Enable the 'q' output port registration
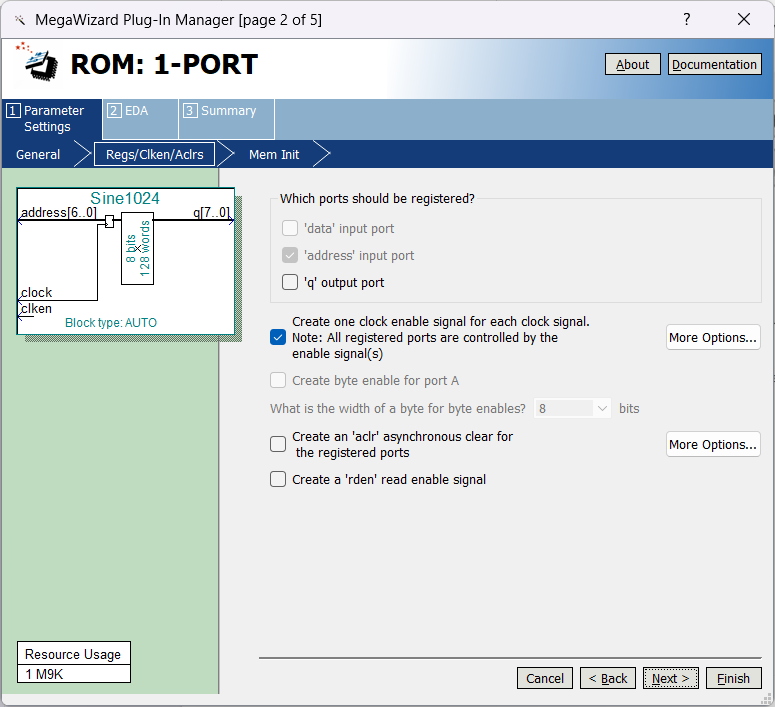This screenshot has height=707, width=775. point(290,282)
